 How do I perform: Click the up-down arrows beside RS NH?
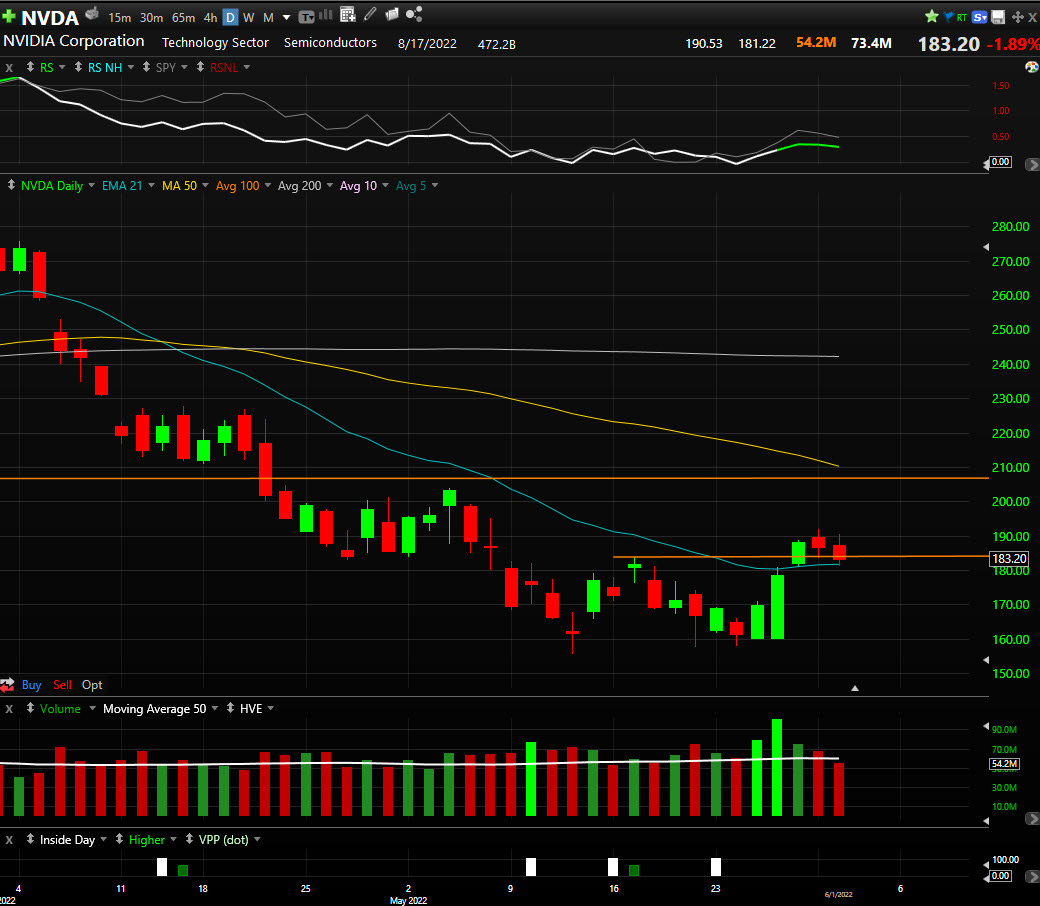[x=78, y=67]
